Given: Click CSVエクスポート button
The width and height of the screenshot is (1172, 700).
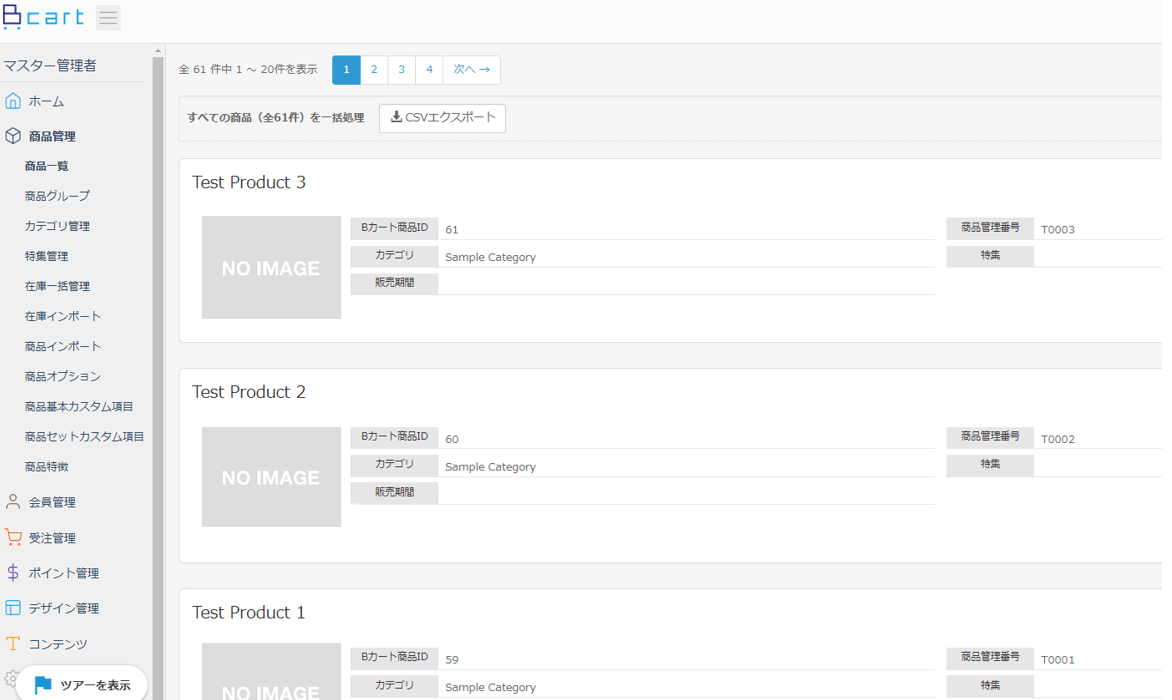Looking at the screenshot, I should click(x=442, y=118).
